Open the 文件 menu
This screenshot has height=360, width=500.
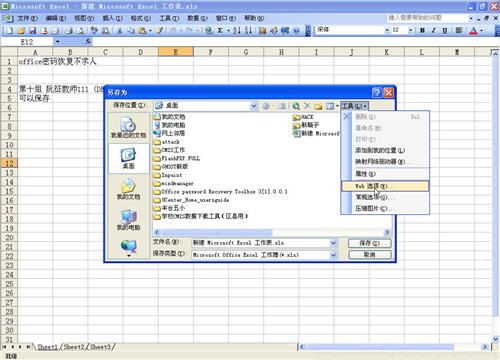(x=27, y=18)
